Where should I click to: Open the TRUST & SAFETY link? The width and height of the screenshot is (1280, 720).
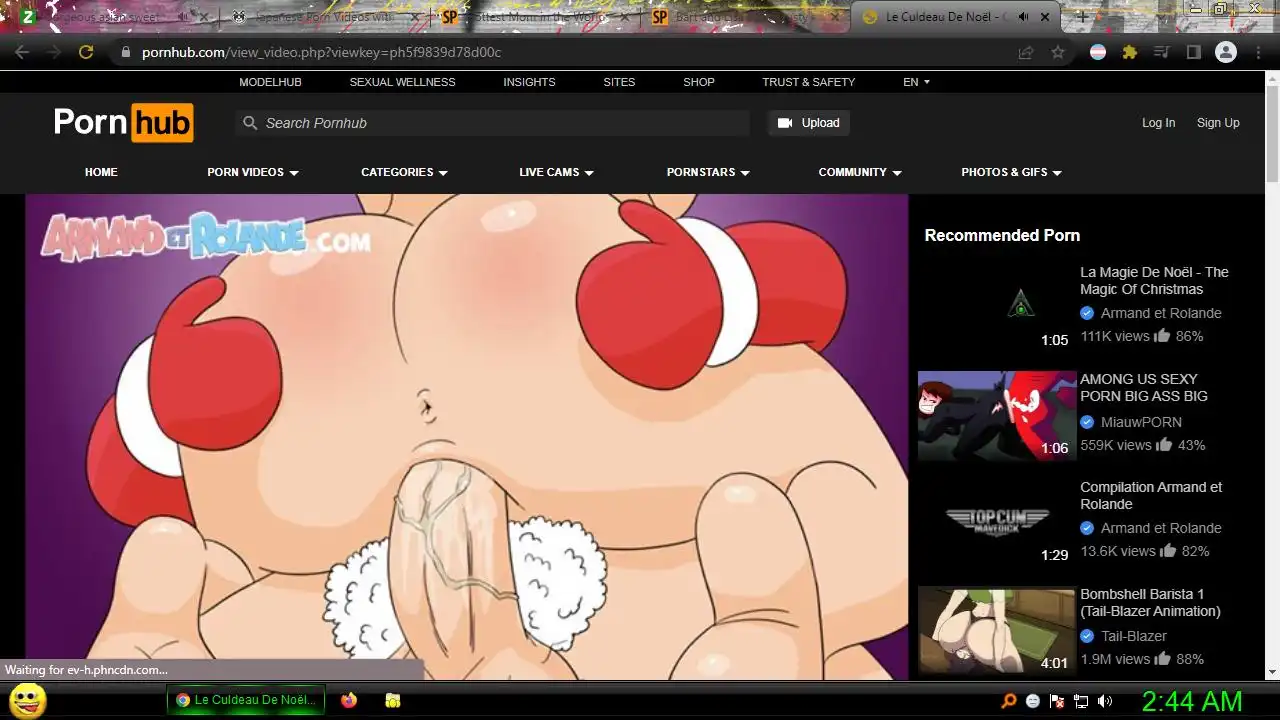pyautogui.click(x=808, y=82)
